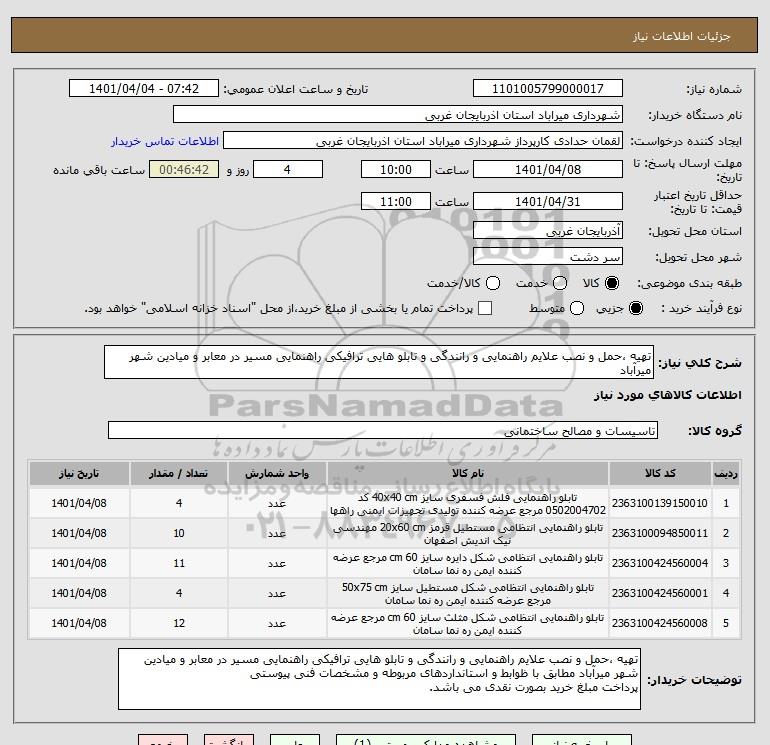Viewport: 770px width, 745px height.
Task: Click item name تابلو راهنمایی فلش فسفری 40x40
Action: pyautogui.click(x=468, y=504)
